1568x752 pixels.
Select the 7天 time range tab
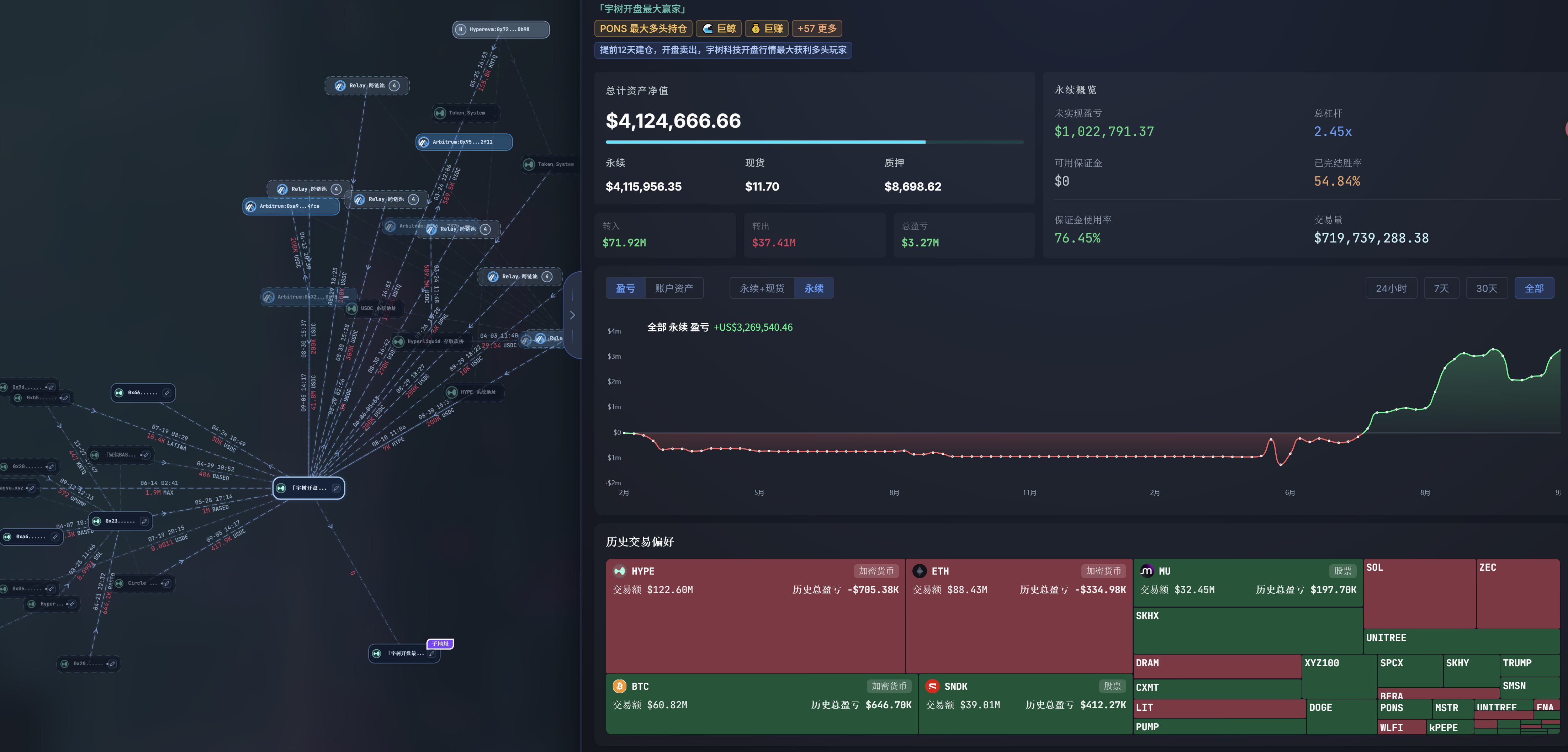[1441, 288]
